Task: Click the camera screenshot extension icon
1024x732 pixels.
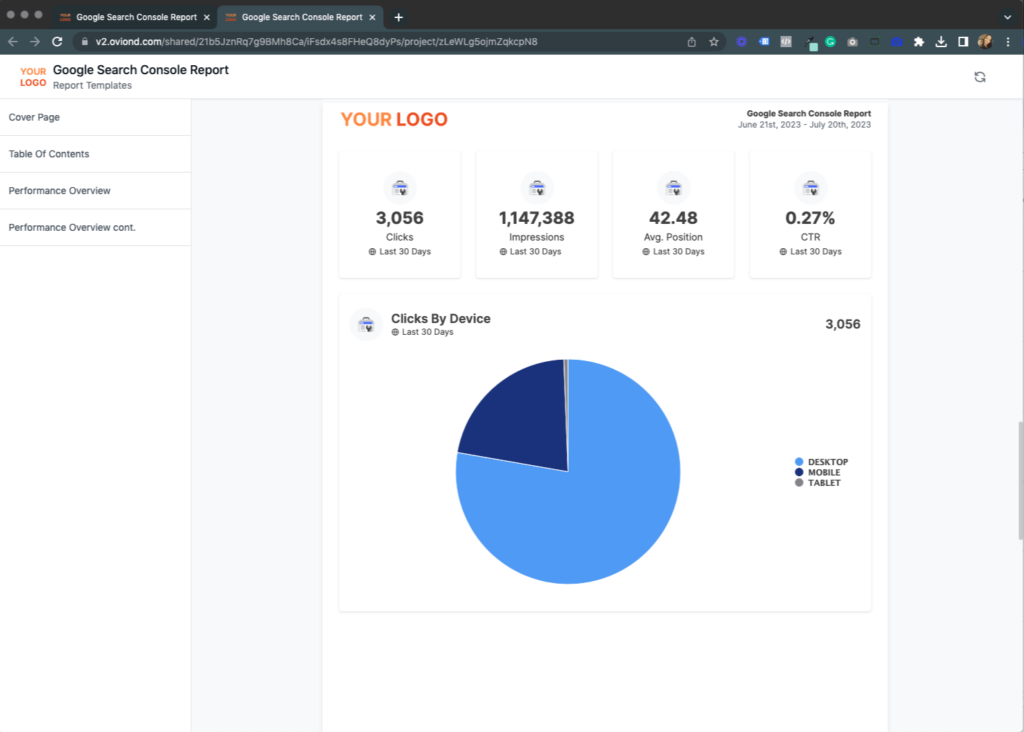Action: tap(852, 42)
